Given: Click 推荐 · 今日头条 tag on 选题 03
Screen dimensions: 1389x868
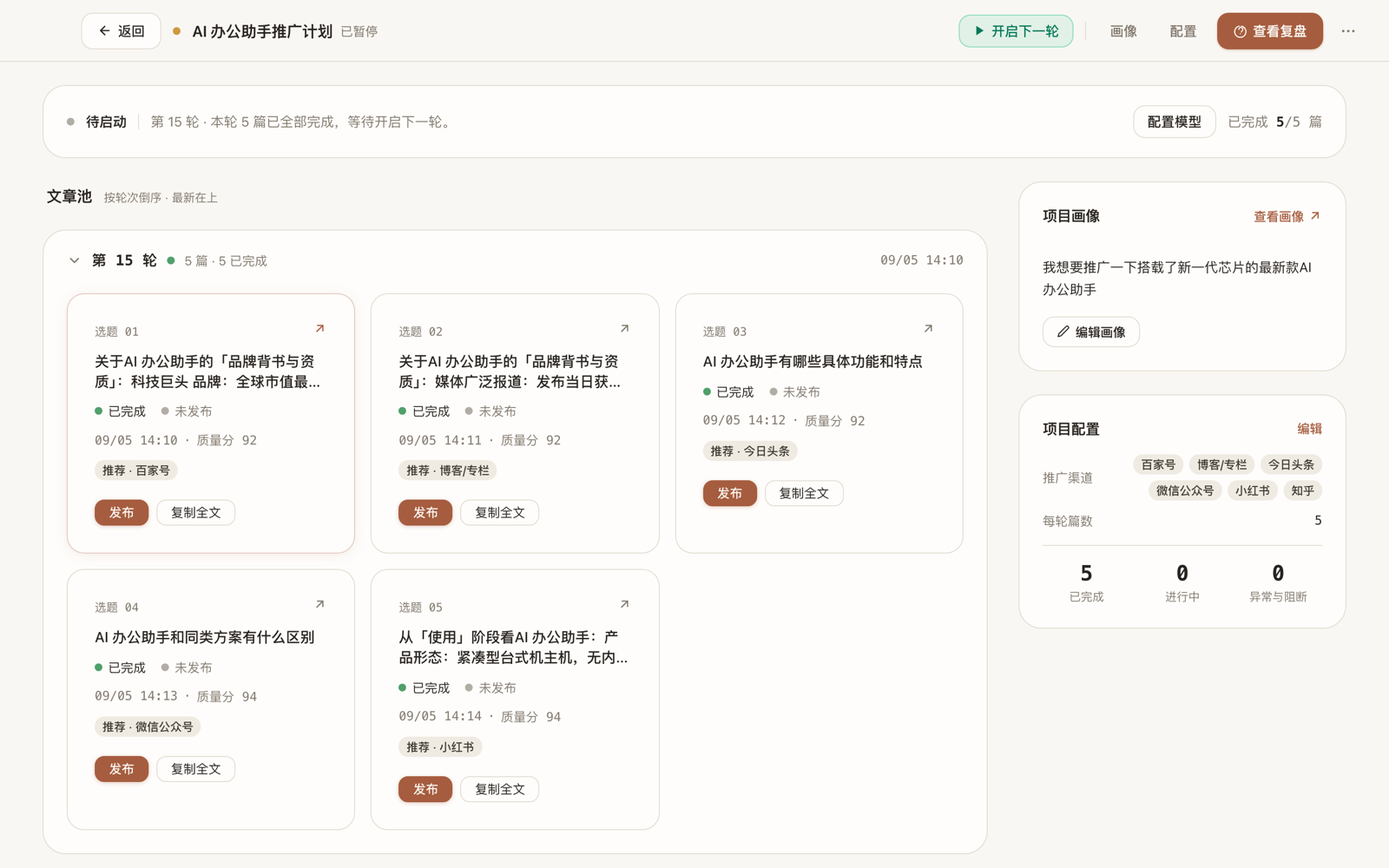Looking at the screenshot, I should pos(750,451).
